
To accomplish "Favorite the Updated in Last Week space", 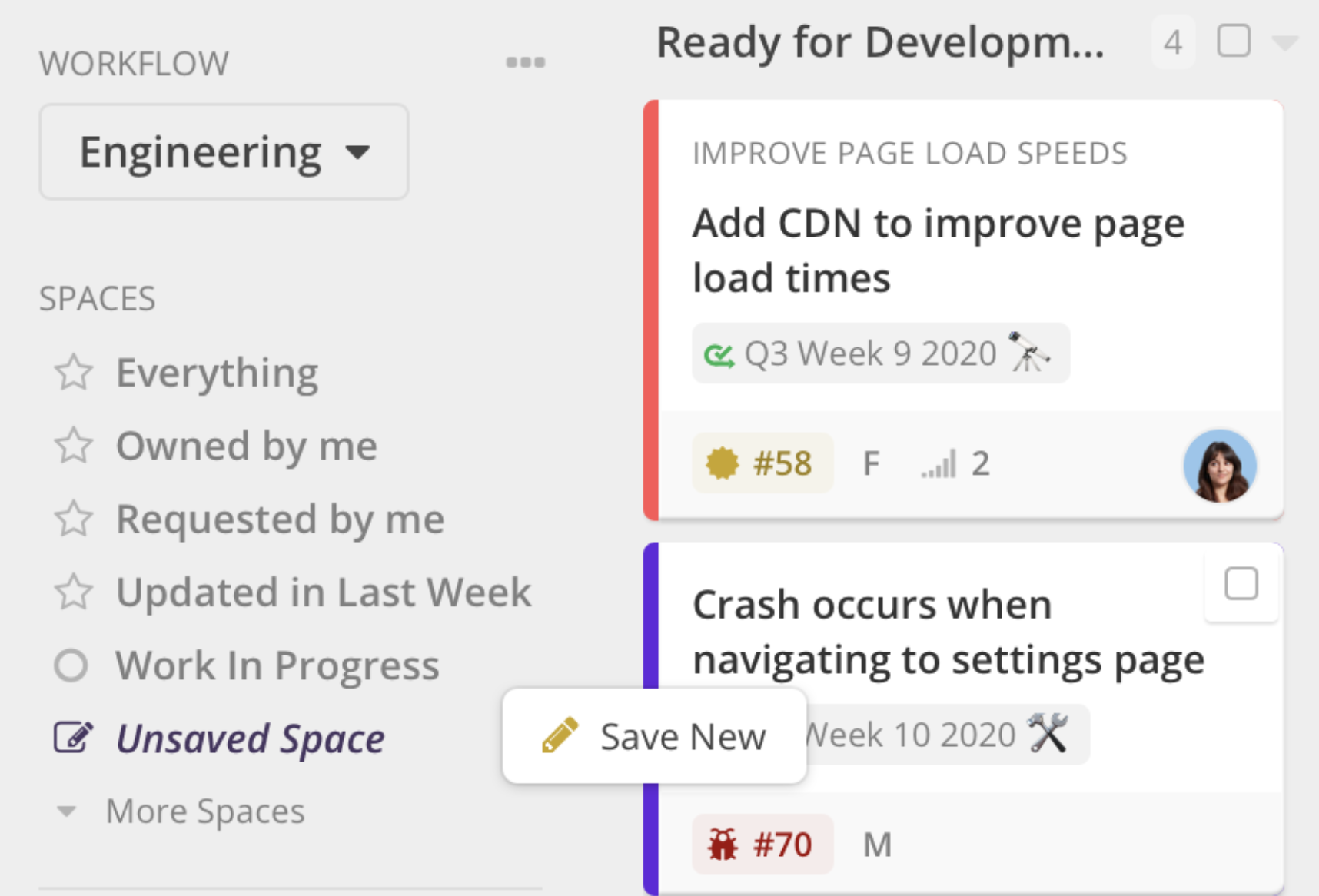I will click(74, 592).
